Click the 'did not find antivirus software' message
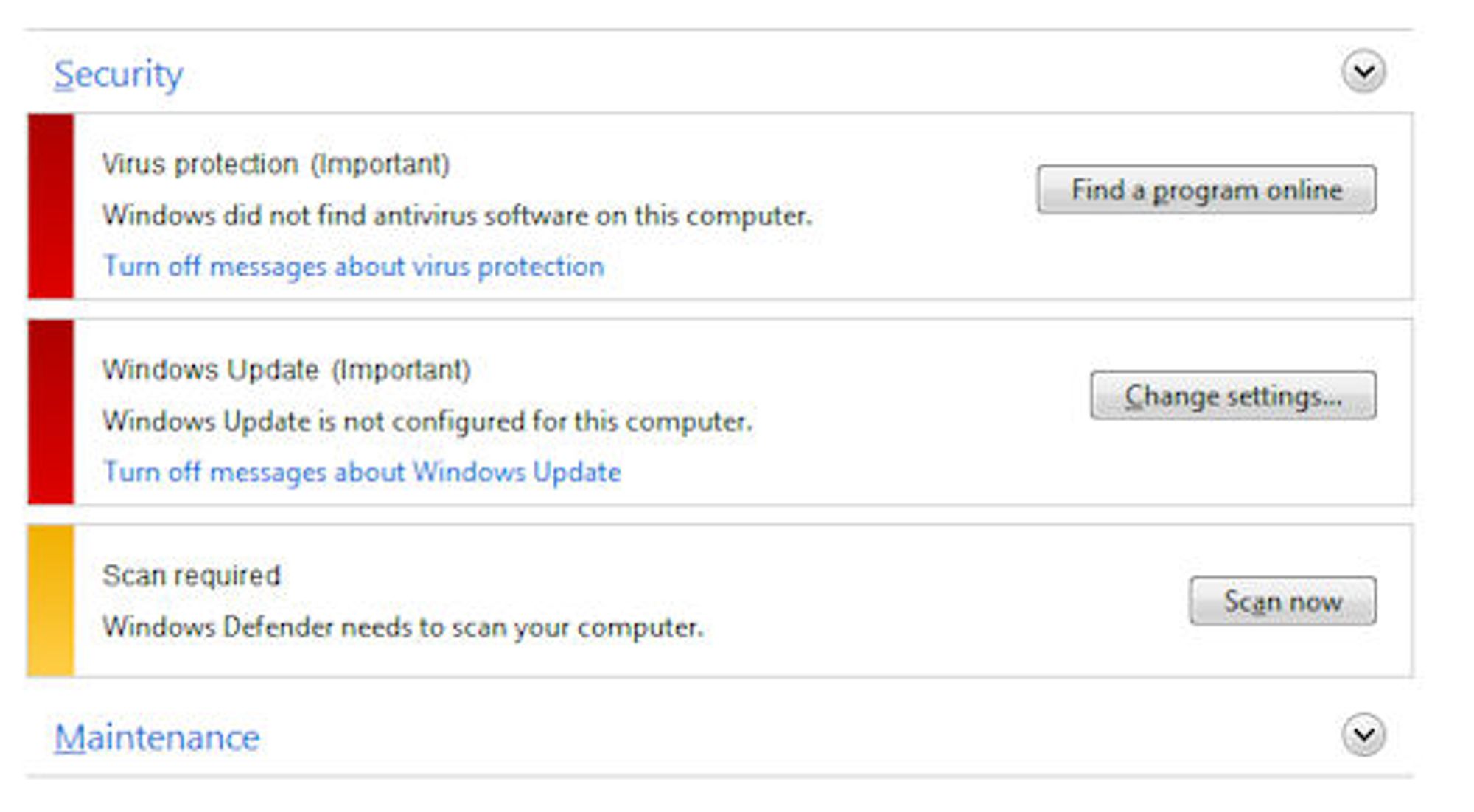This screenshot has height=812, width=1474. coord(457,215)
